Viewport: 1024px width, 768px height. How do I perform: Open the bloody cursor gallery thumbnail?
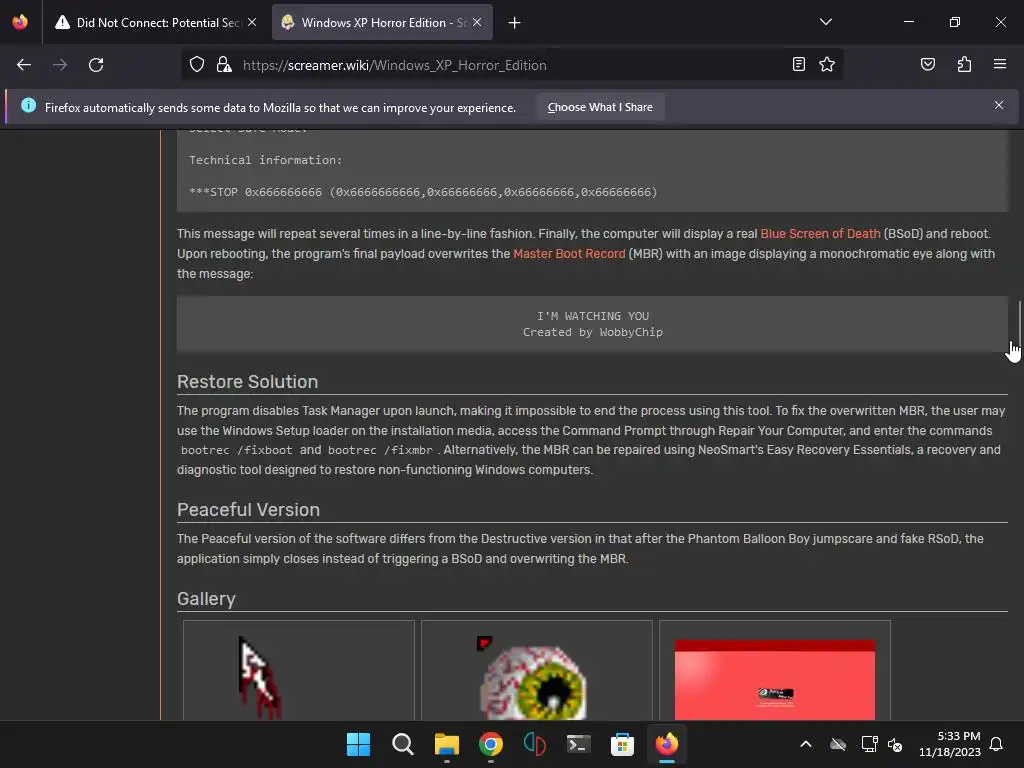tap(298, 671)
